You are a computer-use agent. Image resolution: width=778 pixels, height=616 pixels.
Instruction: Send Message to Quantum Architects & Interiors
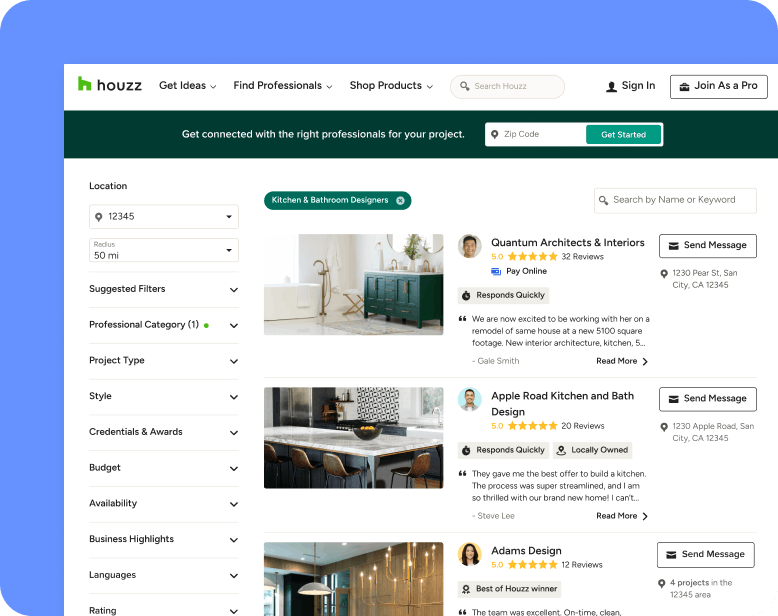pyautogui.click(x=707, y=246)
